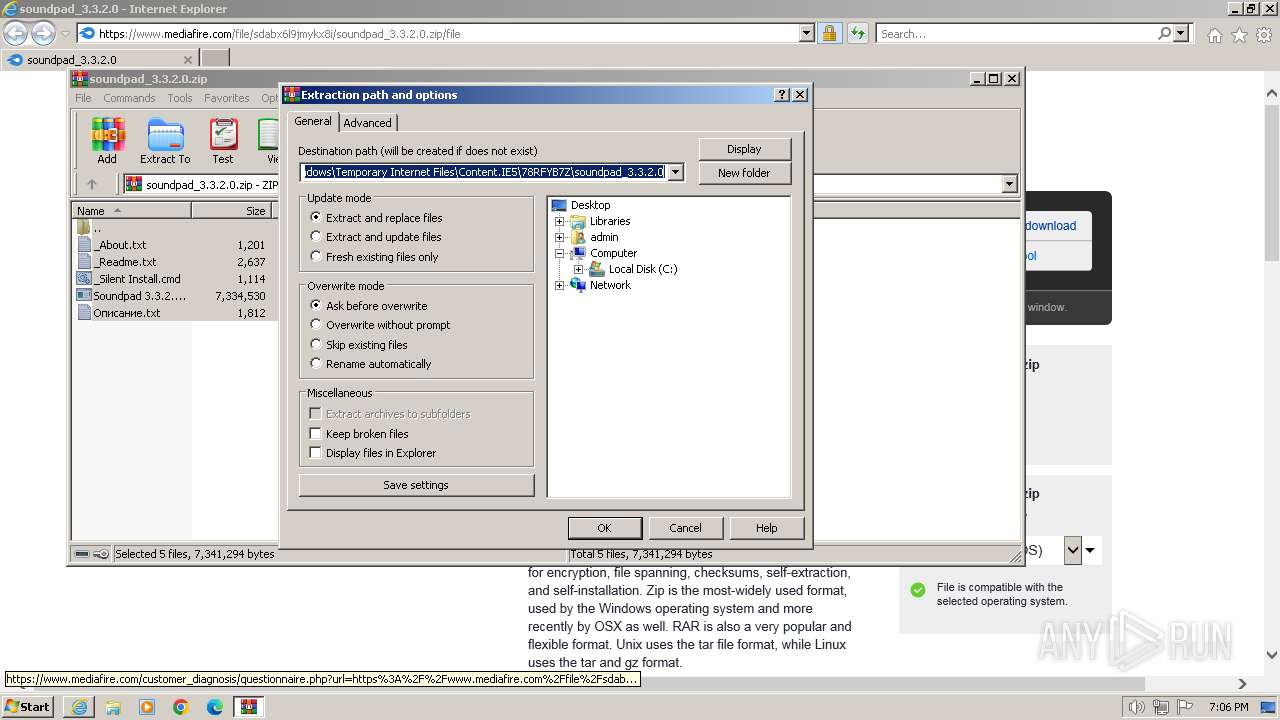This screenshot has height=720, width=1280.
Task: Click the Soundpad 3.3.2 file icon
Action: (x=84, y=296)
